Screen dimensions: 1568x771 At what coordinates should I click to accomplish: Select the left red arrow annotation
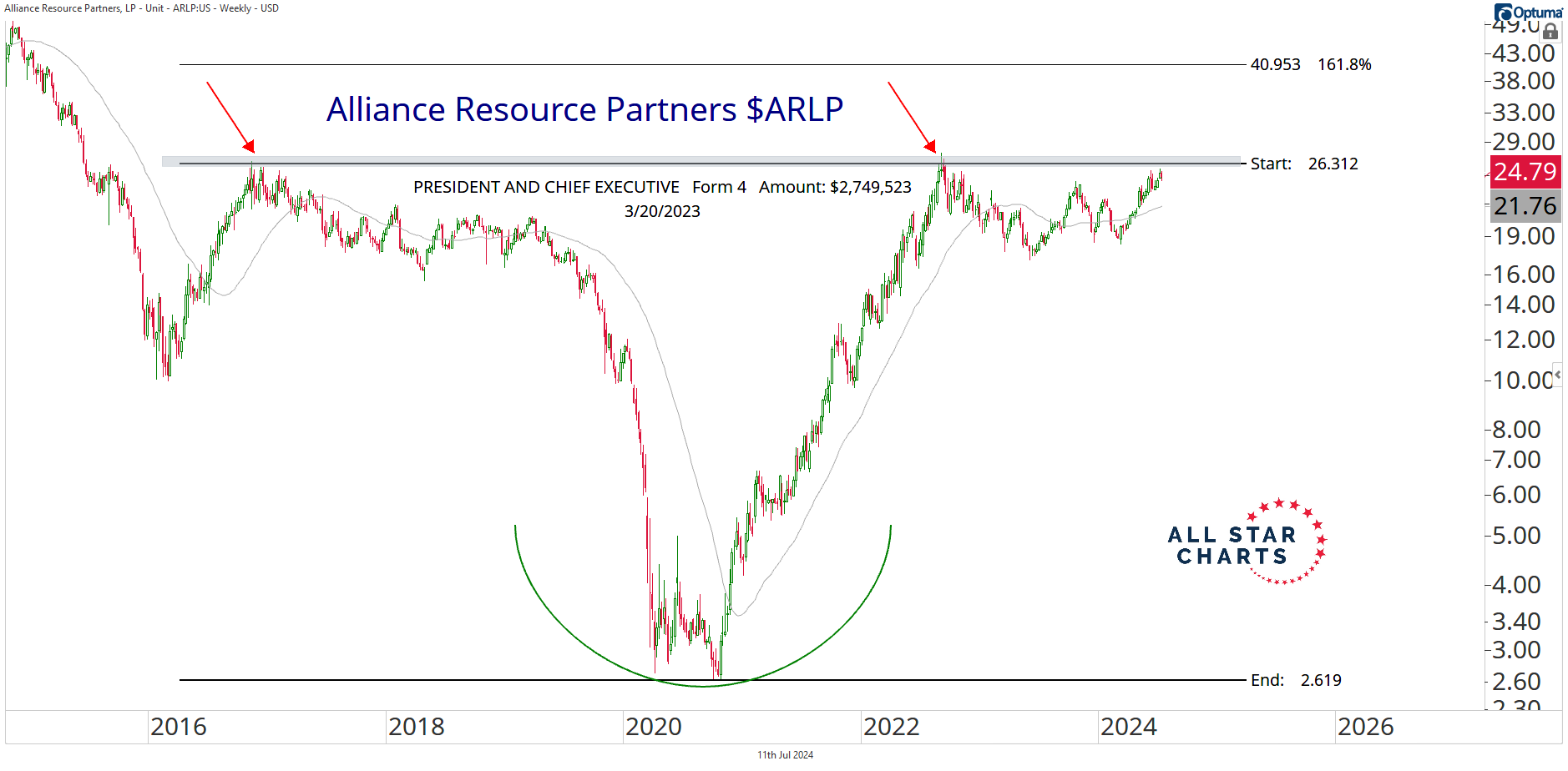point(230,117)
